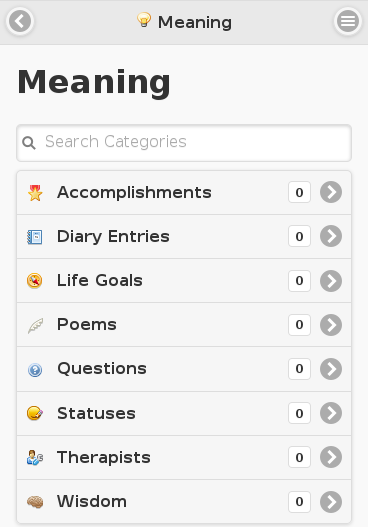
Task: Click the Therapists people icon
Action: [x=35, y=457]
